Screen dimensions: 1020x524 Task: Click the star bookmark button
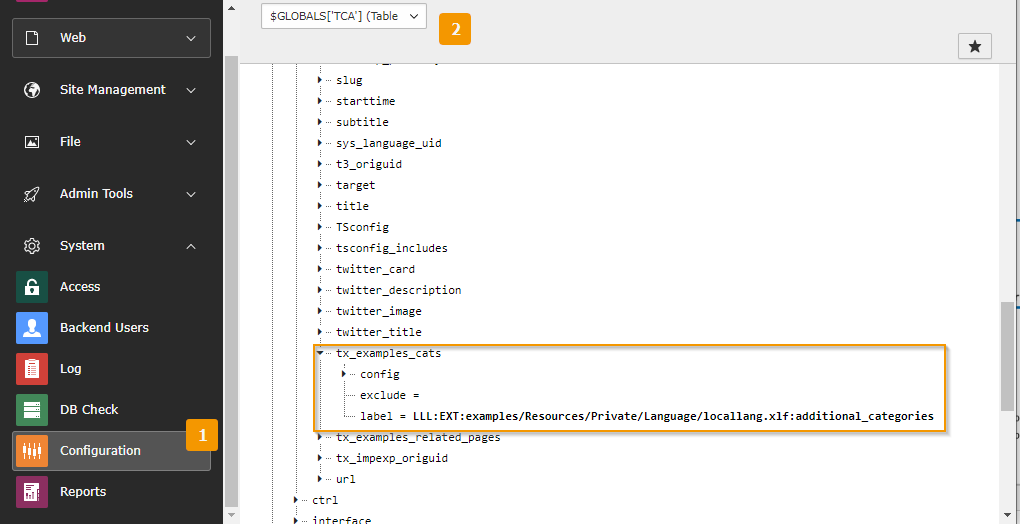974,46
